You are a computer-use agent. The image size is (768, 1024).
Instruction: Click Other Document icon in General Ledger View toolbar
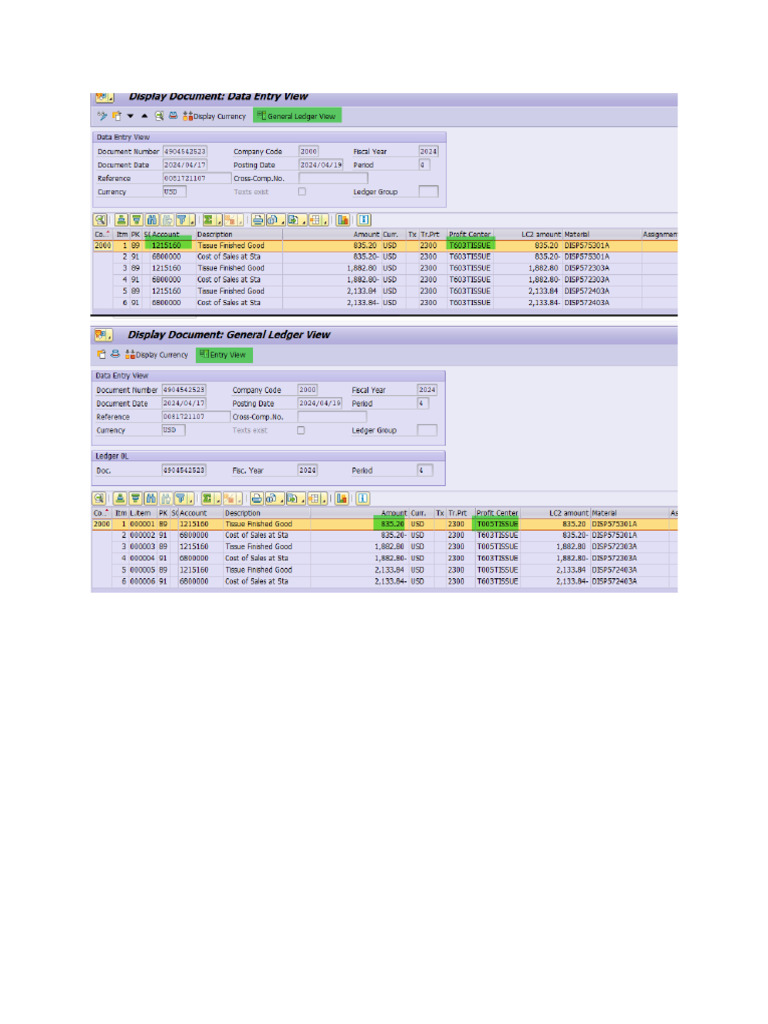coord(101,355)
